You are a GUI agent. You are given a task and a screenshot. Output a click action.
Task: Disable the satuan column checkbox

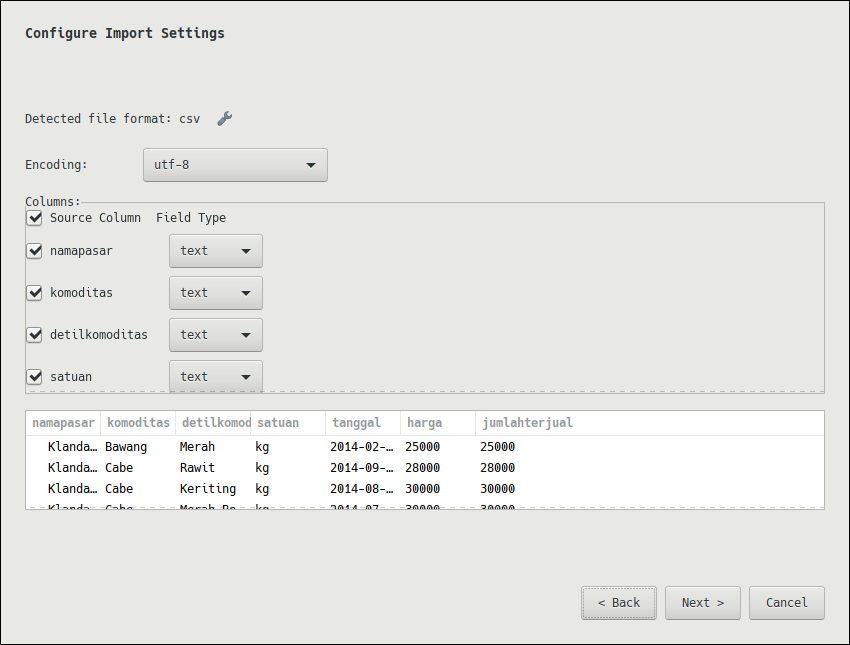point(35,377)
